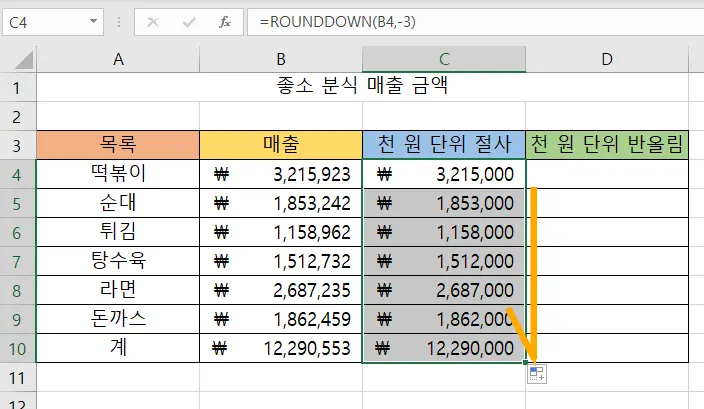This screenshot has width=704, height=409.
Task: Select the cell with value 1,512,000
Action: click(x=444, y=261)
